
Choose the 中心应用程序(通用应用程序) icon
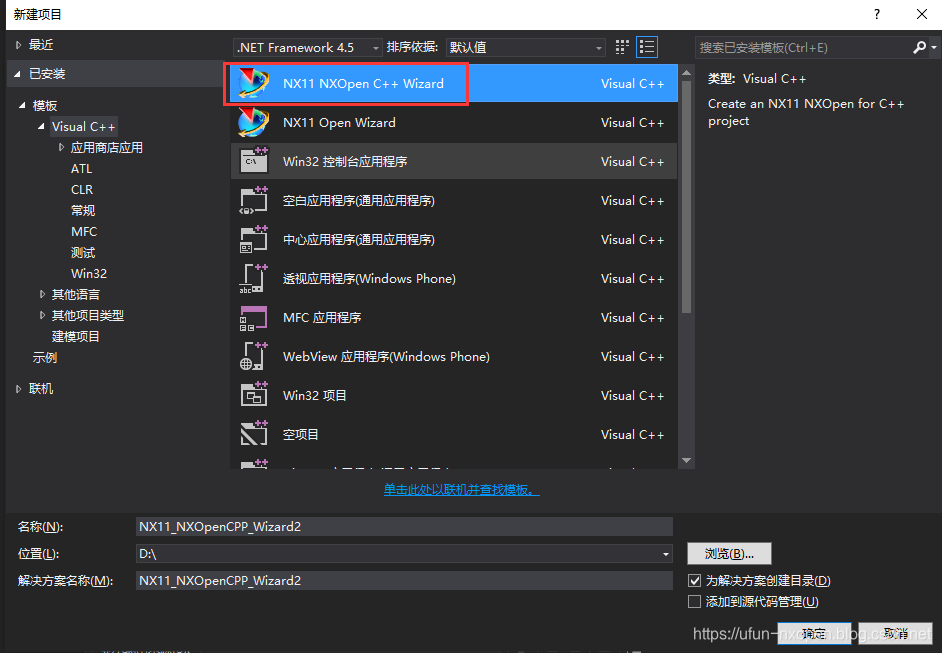click(254, 239)
